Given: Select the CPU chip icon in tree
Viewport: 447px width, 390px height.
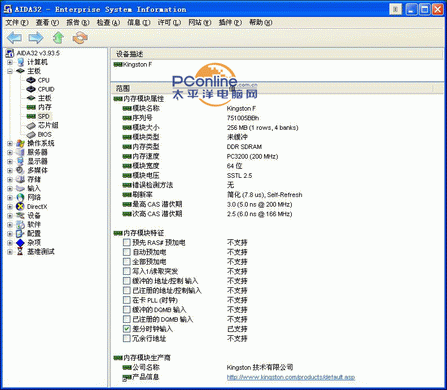Looking at the screenshot, I should coord(31,80).
